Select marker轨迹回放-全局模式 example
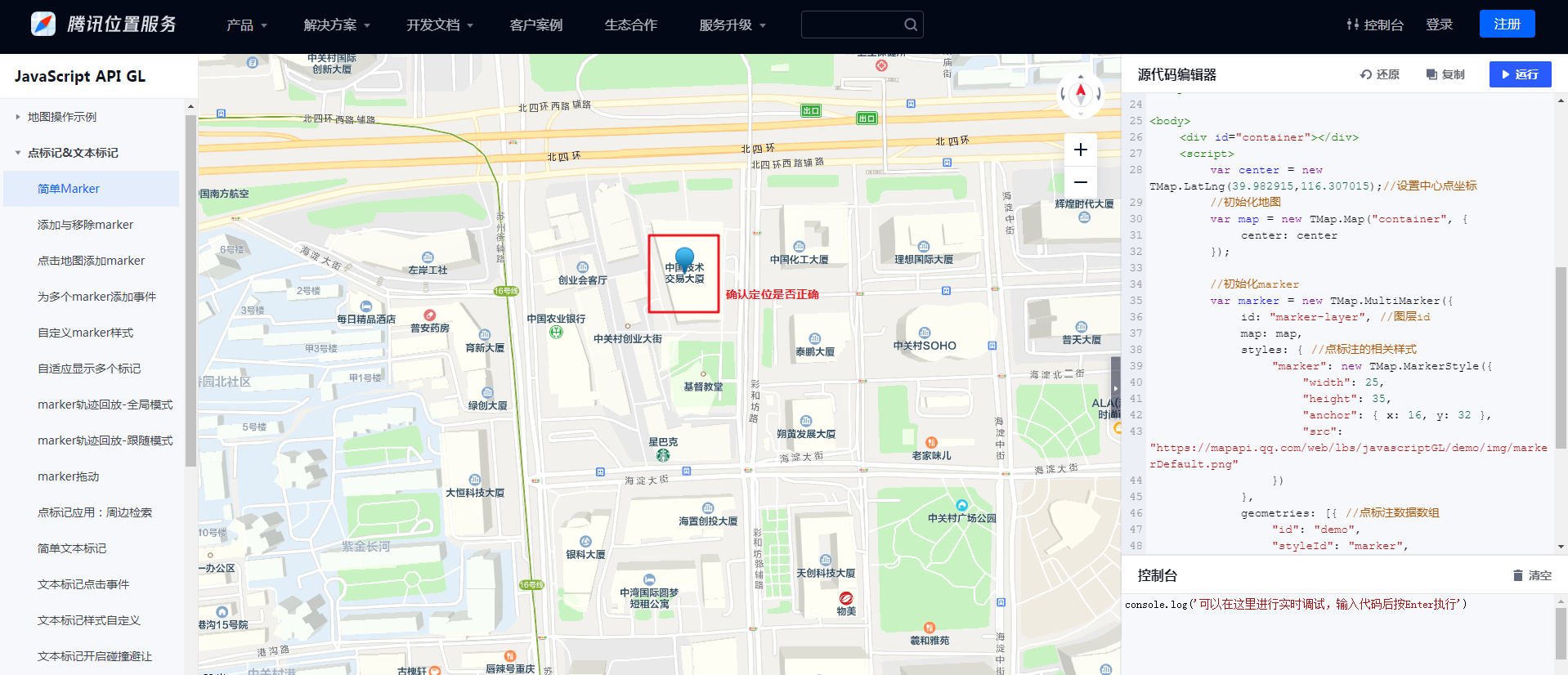Image resolution: width=1568 pixels, height=675 pixels. point(91,405)
